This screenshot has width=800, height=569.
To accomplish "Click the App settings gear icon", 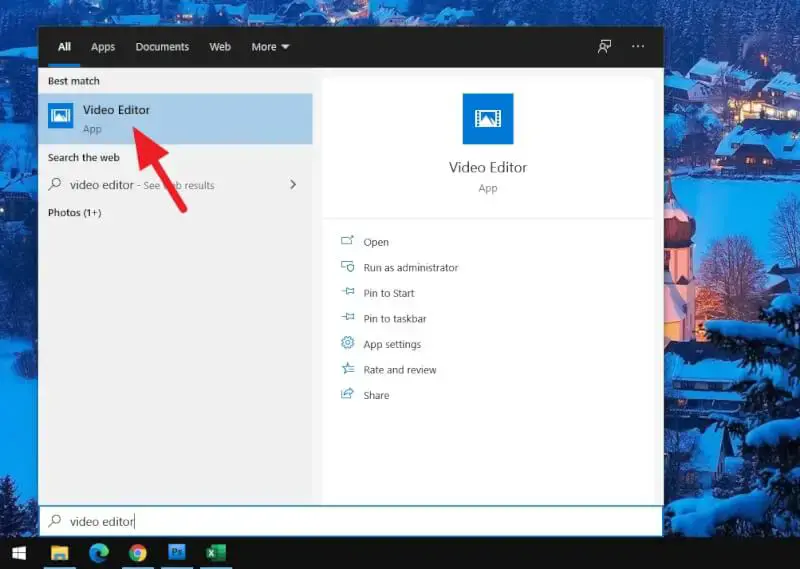I will point(347,343).
